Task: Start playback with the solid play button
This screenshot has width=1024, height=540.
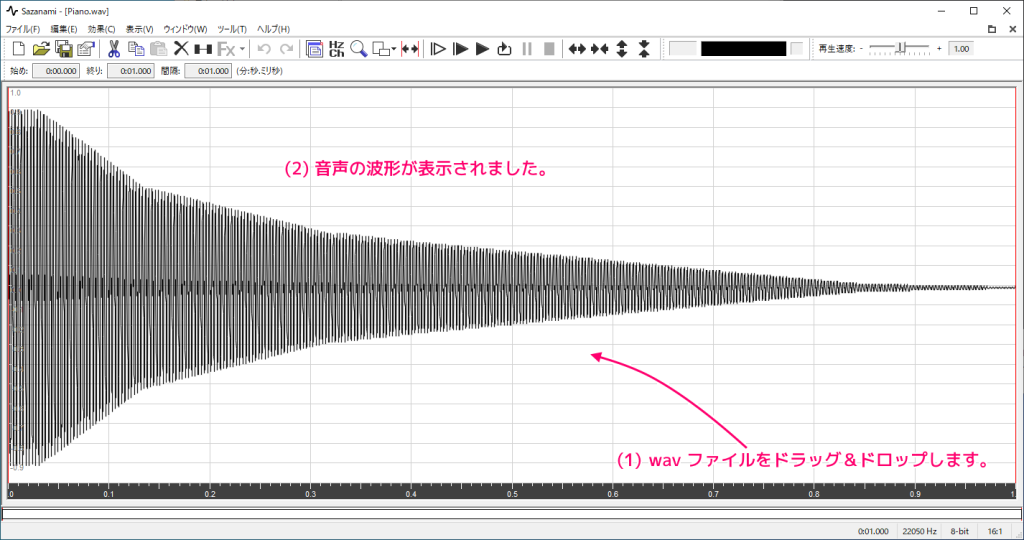Action: (482, 48)
